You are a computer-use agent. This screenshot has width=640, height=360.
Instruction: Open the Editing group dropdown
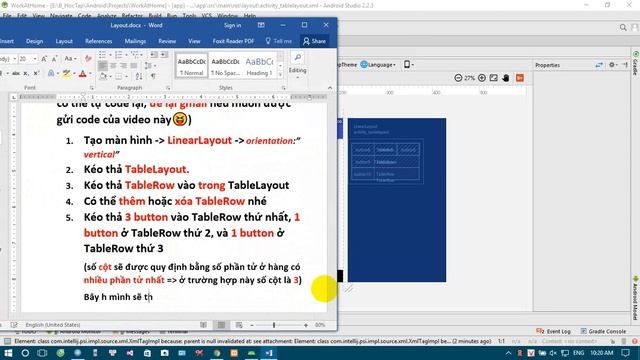point(298,65)
